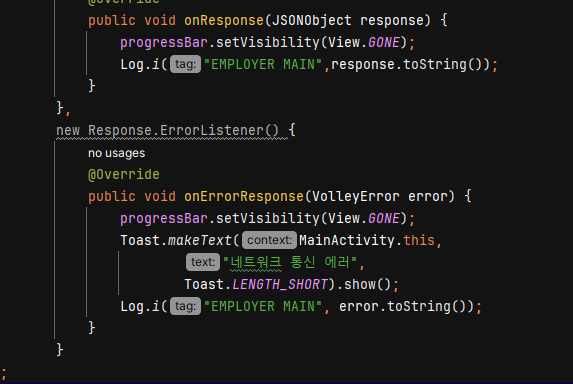This screenshot has width=573, height=384.
Task: Click Toast before LENGTH_SHORT
Action: coord(204,284)
